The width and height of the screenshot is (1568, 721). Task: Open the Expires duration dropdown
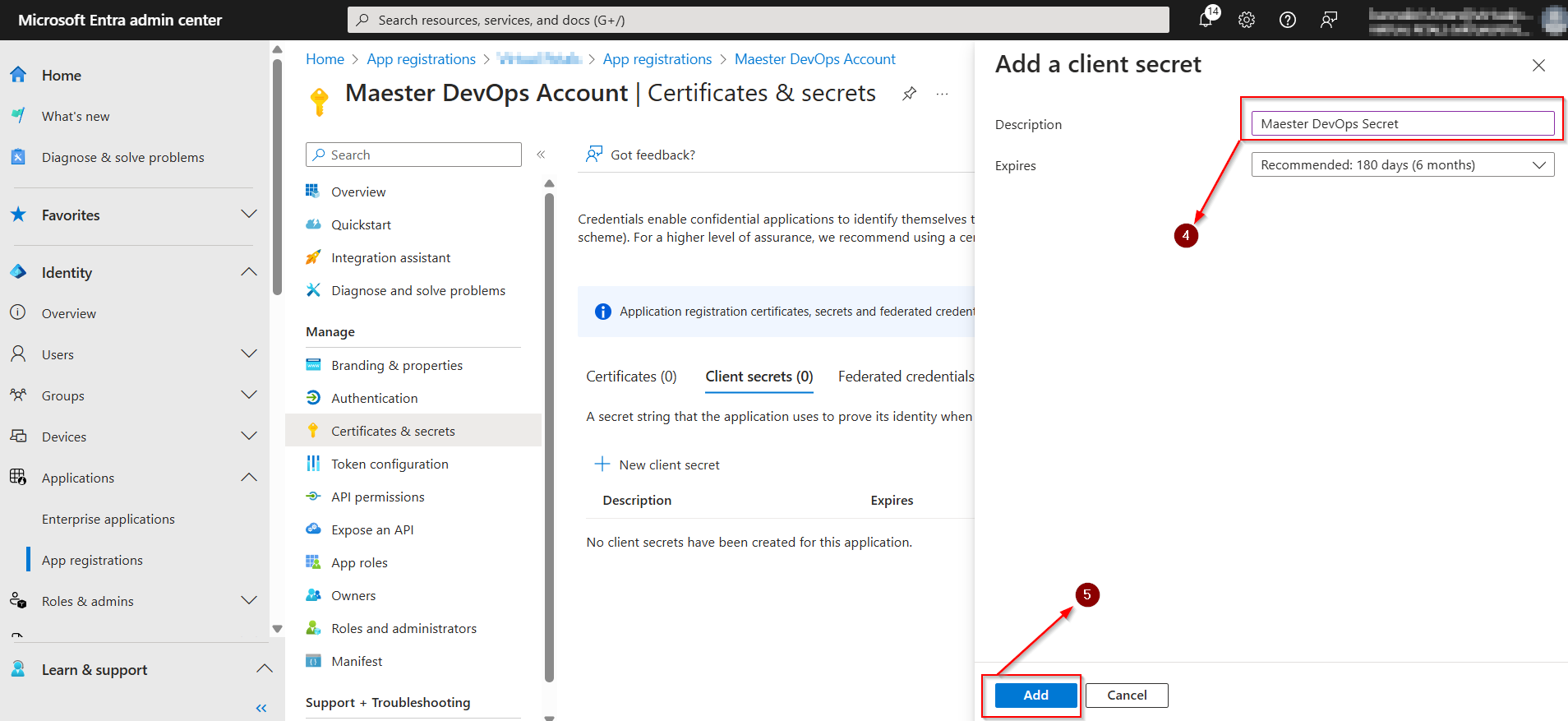(1402, 164)
